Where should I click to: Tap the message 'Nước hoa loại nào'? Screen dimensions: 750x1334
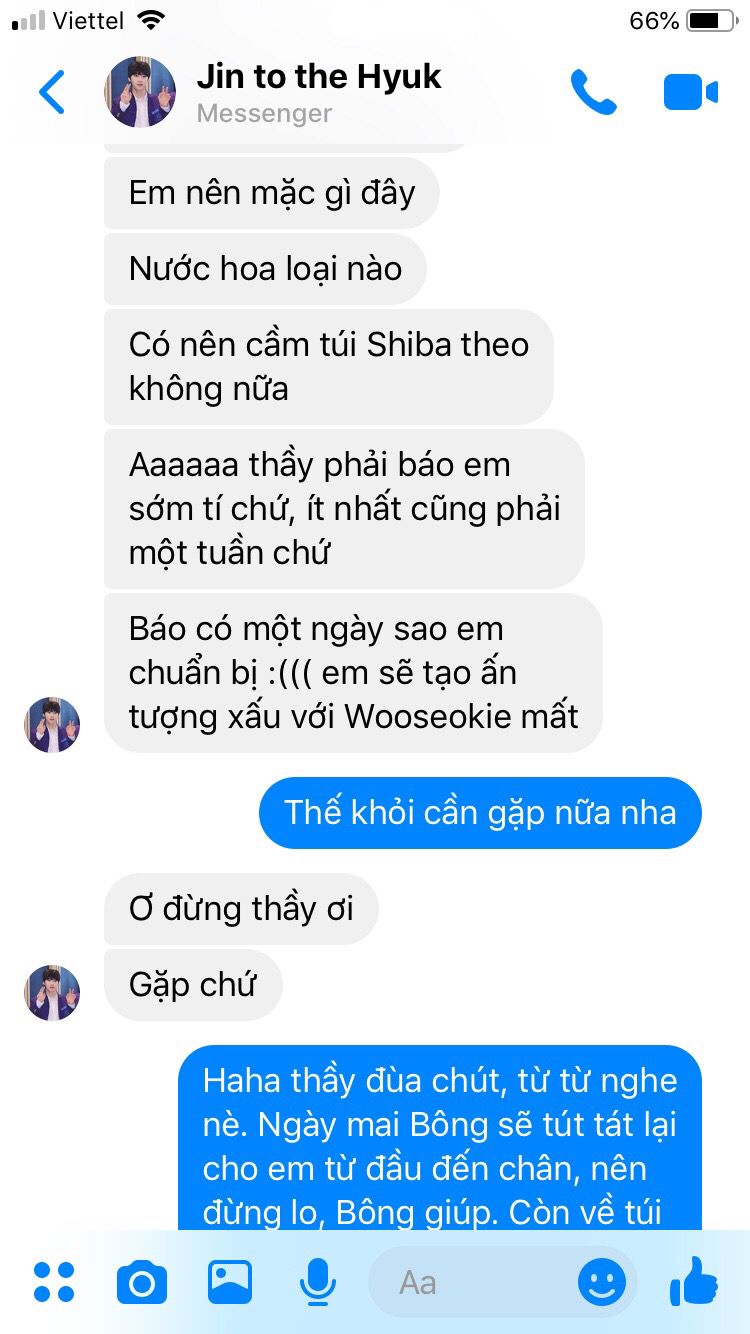pos(265,268)
